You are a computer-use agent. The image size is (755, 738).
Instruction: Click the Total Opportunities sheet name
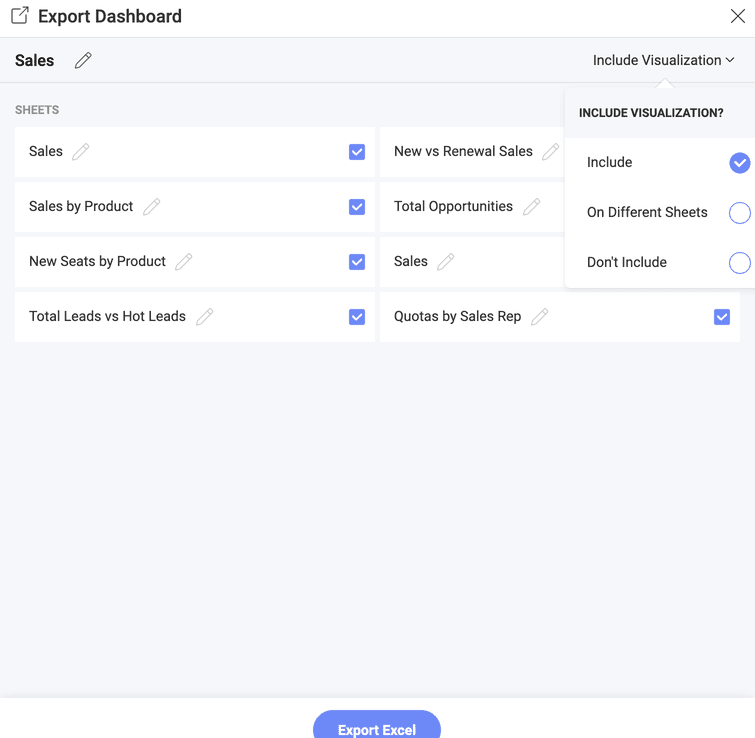point(454,207)
